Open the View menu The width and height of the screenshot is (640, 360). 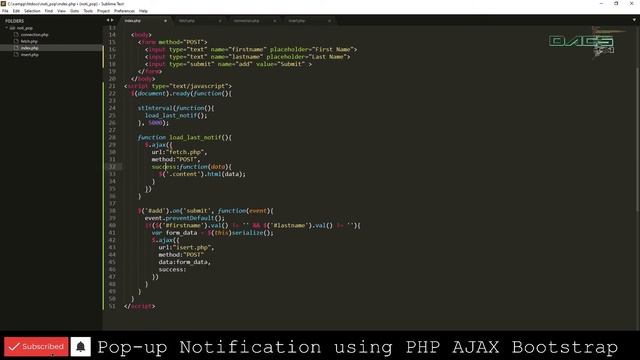point(61,11)
